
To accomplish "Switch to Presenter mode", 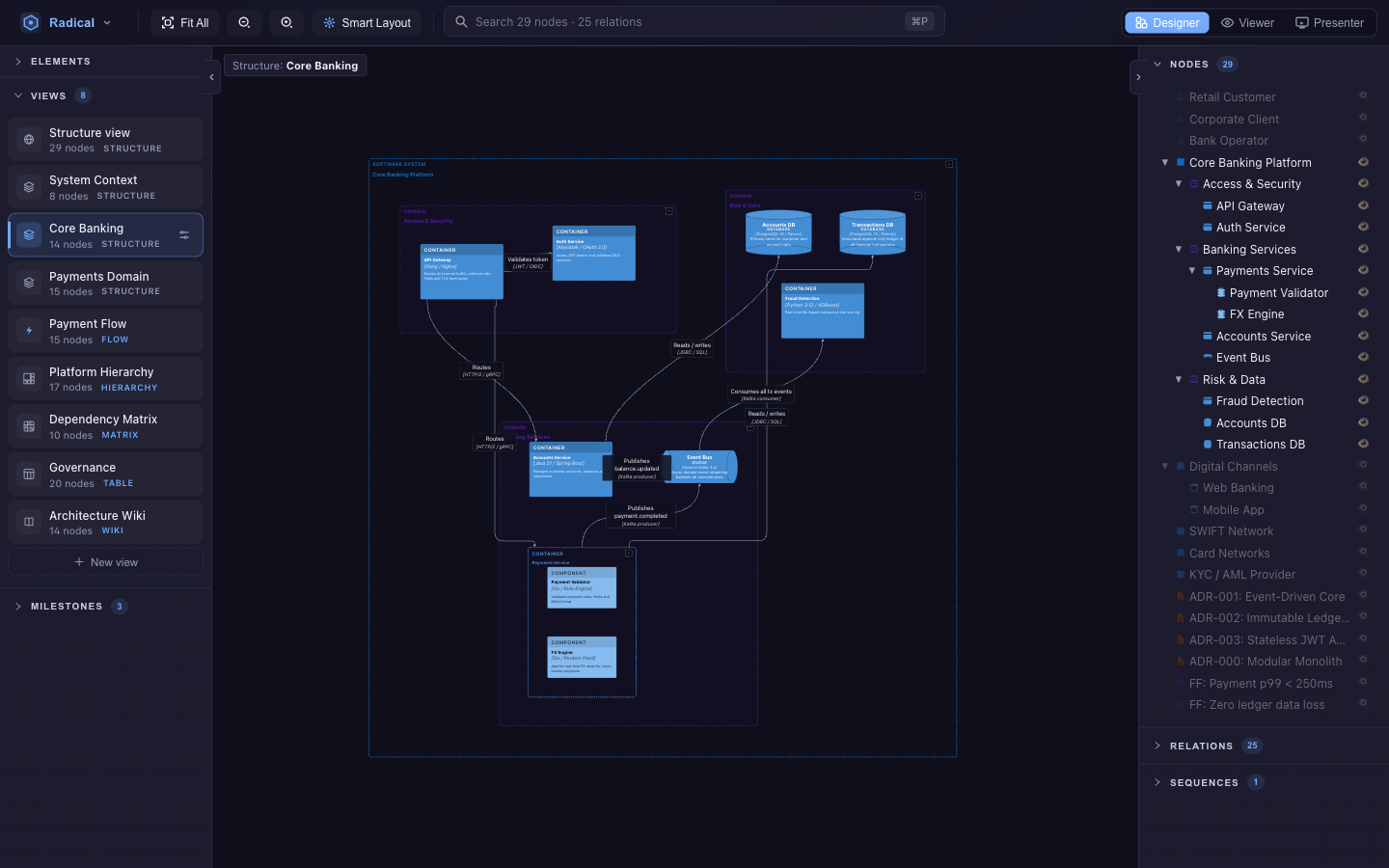I will 1329,22.
